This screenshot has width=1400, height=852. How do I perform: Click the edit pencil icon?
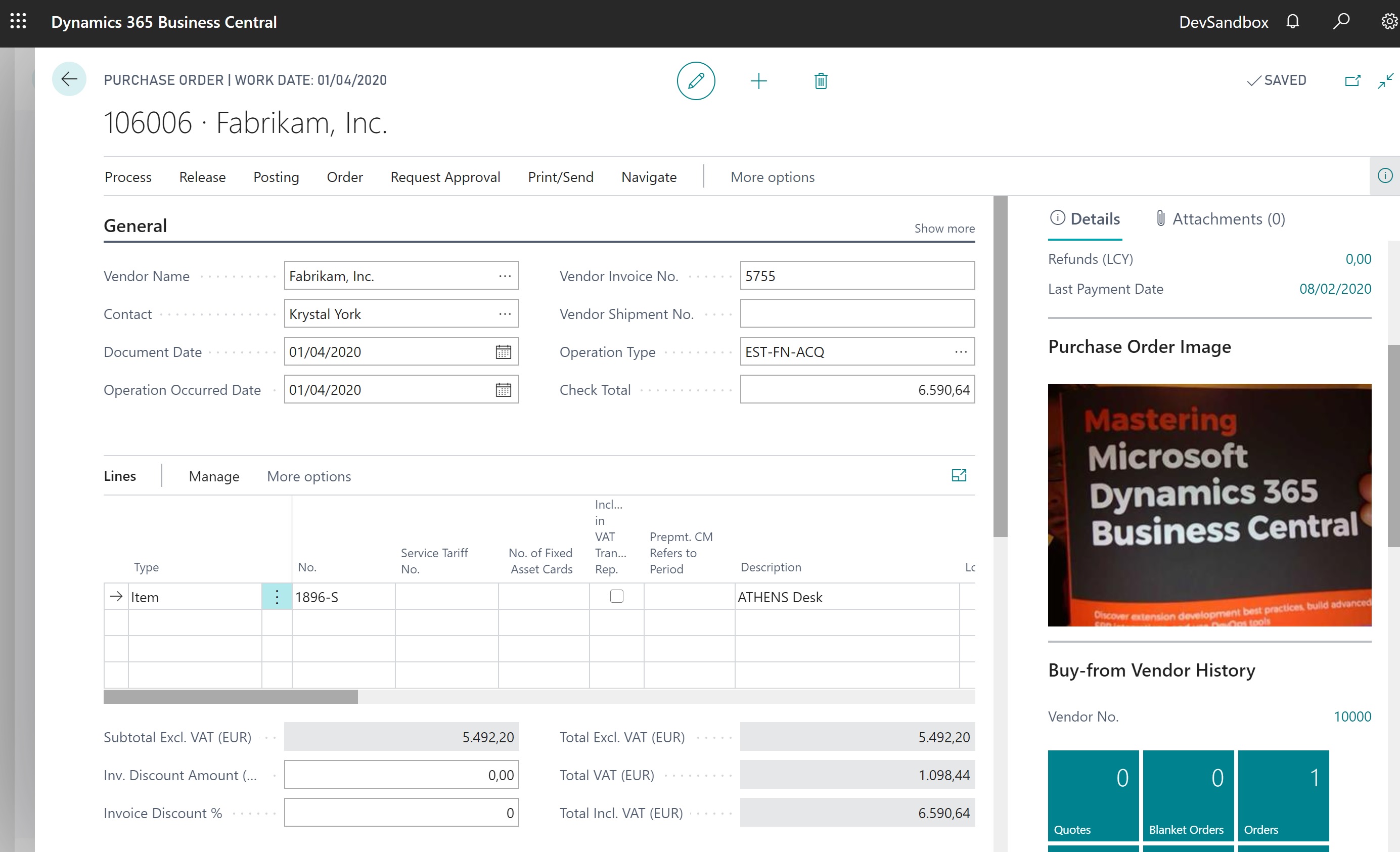(x=696, y=81)
